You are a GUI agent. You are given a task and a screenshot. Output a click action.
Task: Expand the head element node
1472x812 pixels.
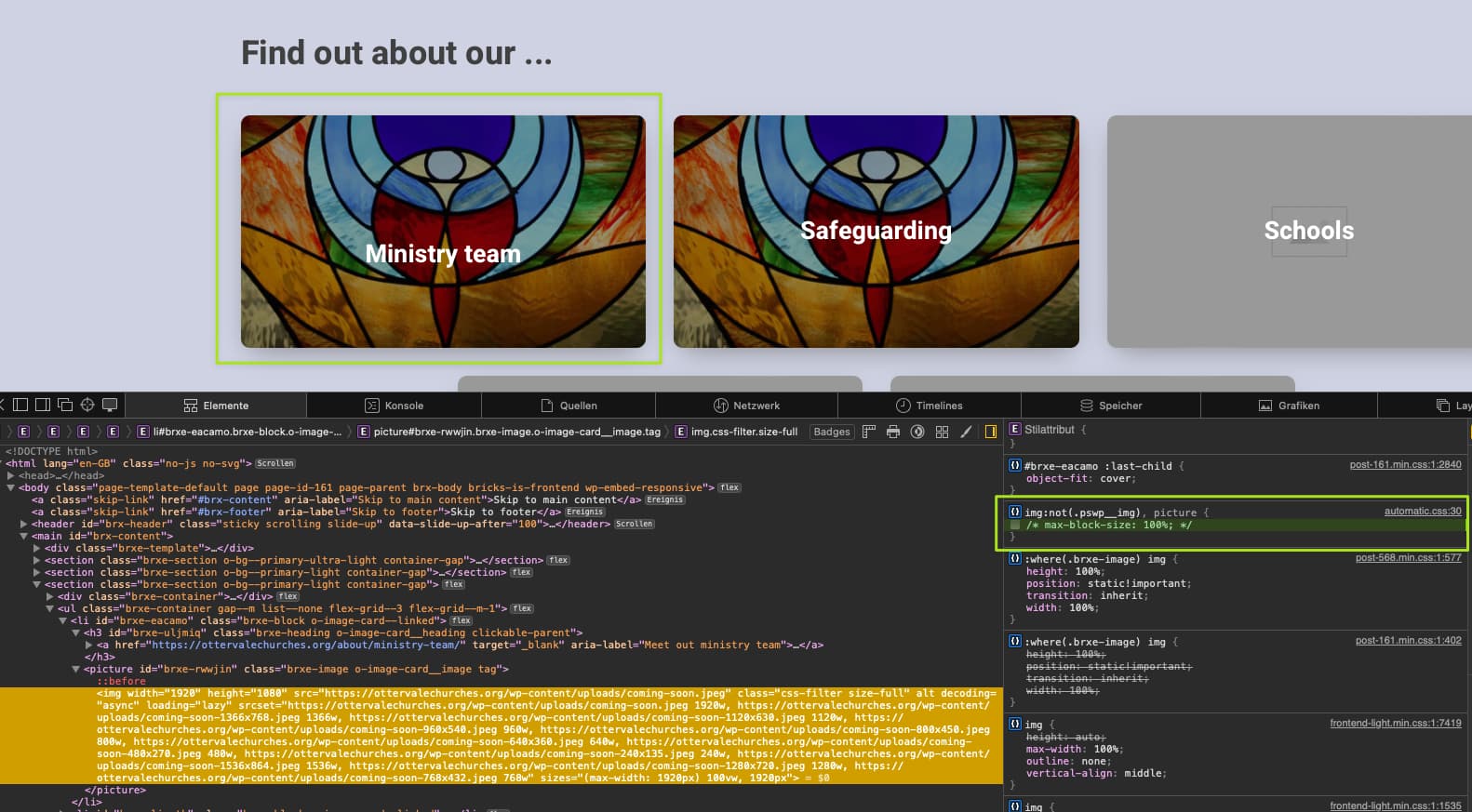11,475
